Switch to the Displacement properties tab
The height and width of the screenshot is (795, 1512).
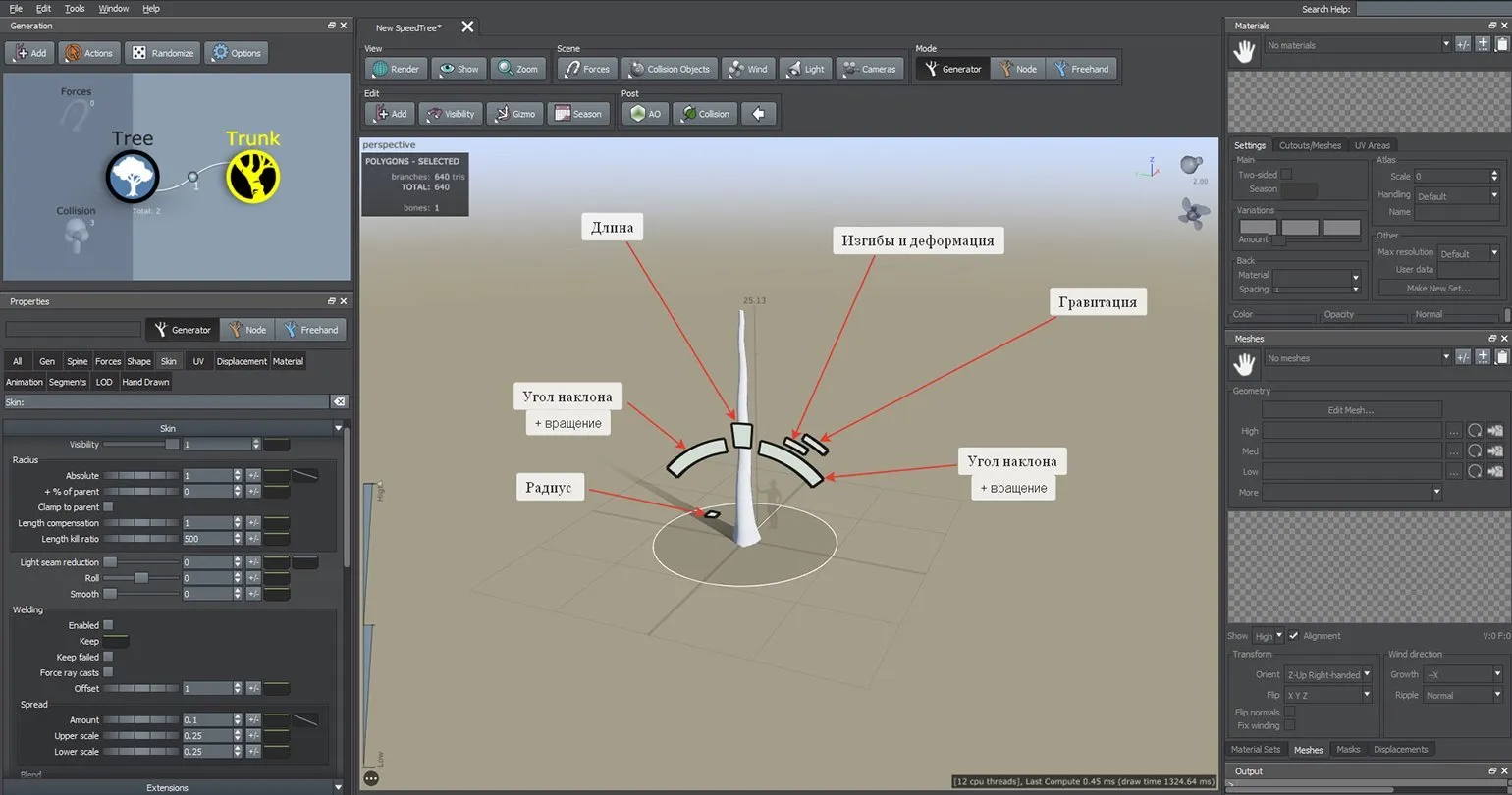coord(242,361)
